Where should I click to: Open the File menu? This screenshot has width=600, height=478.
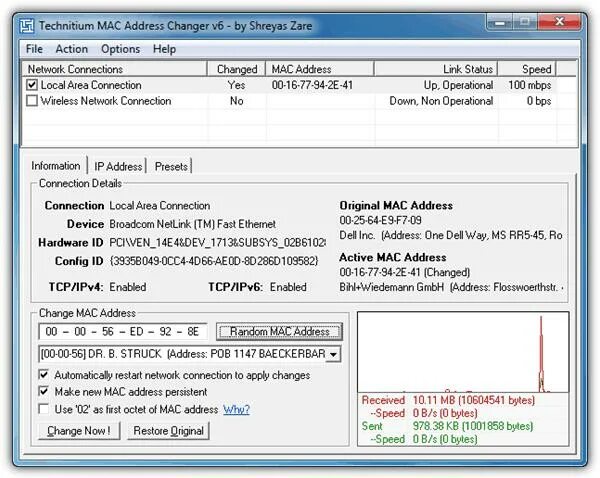coord(34,49)
